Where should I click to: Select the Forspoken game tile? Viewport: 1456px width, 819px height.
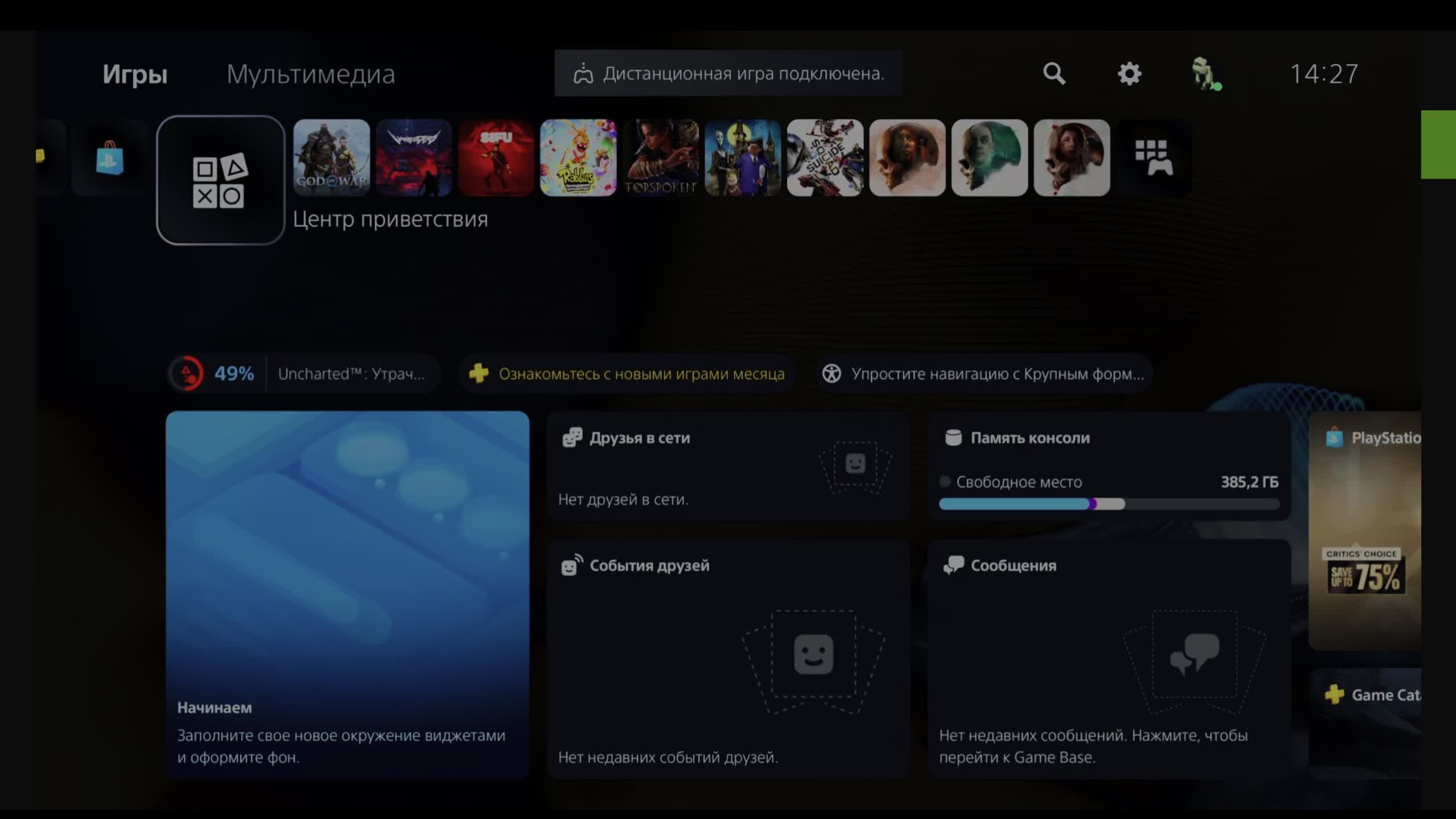pyautogui.click(x=660, y=158)
